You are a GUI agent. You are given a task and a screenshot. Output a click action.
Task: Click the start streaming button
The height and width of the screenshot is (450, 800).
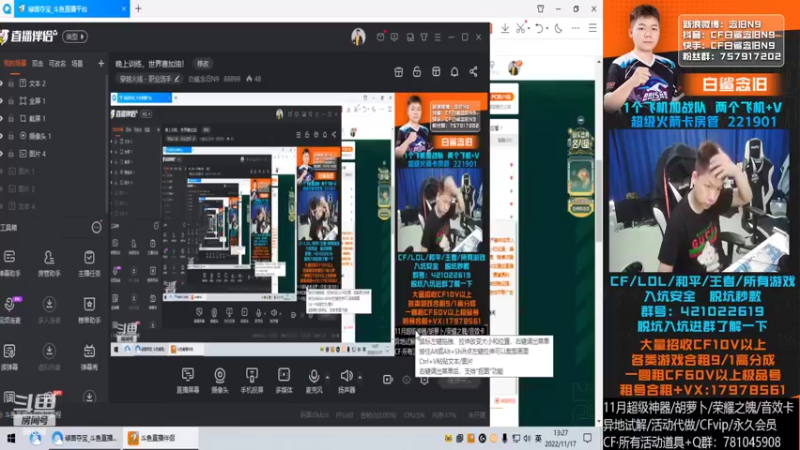click(459, 381)
